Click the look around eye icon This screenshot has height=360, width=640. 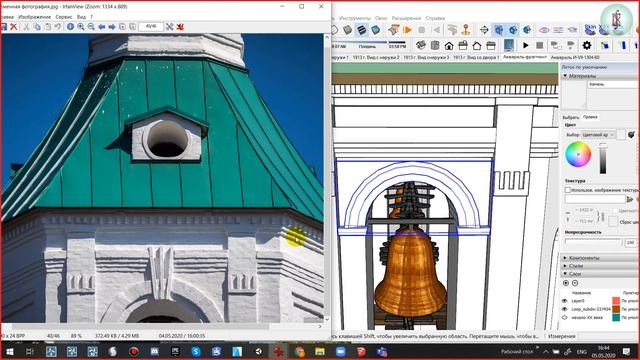544,30
